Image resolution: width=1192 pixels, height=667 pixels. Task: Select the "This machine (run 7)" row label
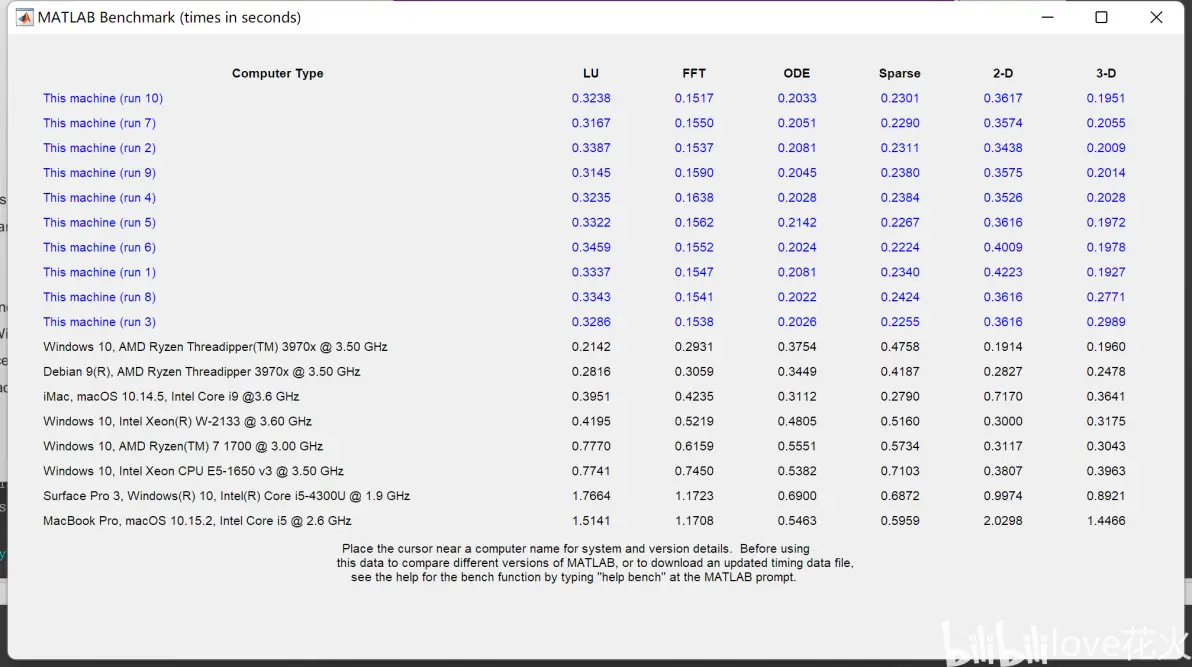tap(100, 123)
